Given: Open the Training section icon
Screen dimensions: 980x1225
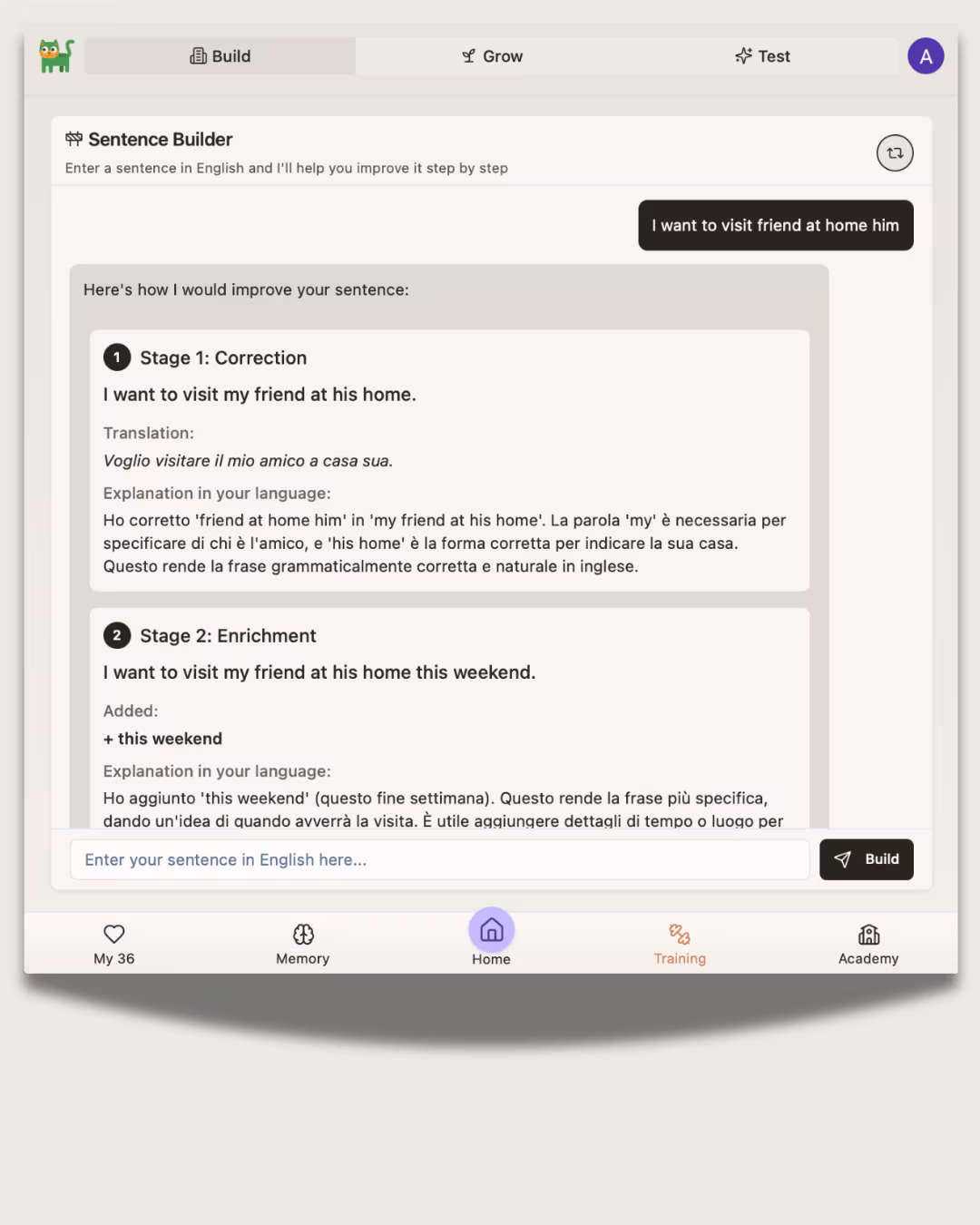Looking at the screenshot, I should pyautogui.click(x=680, y=934).
